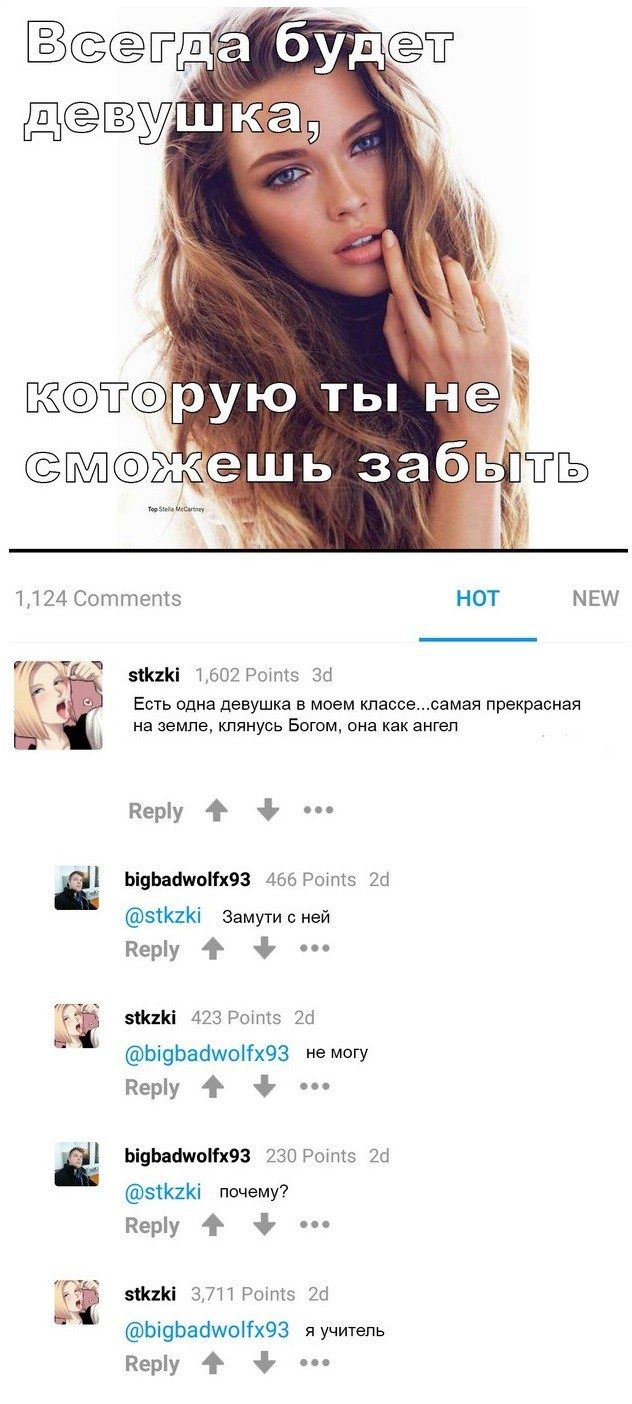Upvote the 3,711-point comment by stkzki

[x=213, y=1363]
